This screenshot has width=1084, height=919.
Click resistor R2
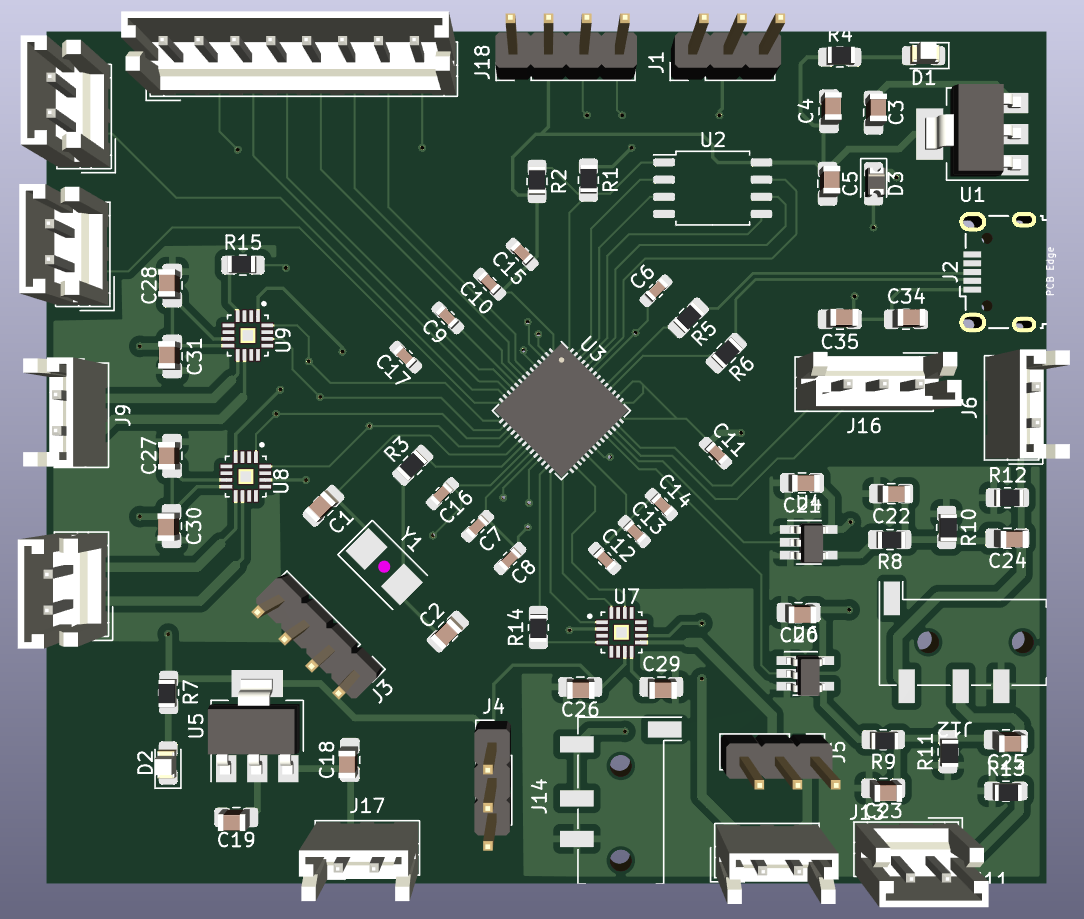point(537,180)
